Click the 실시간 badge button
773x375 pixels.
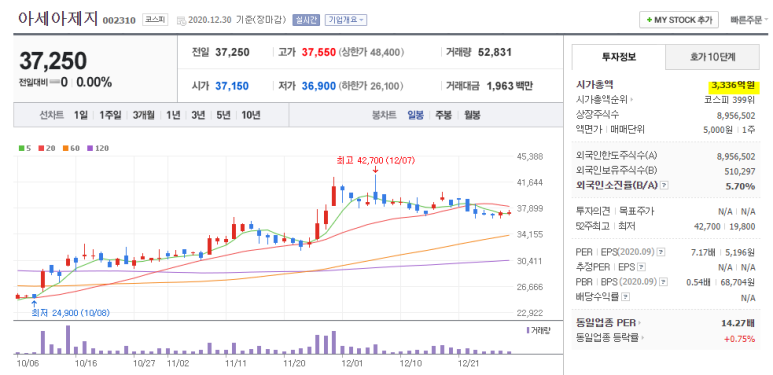coord(306,20)
